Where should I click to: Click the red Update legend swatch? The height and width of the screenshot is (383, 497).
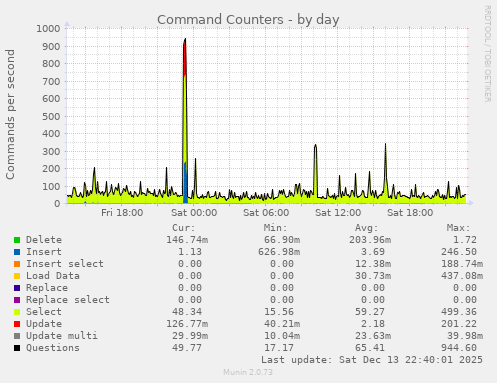(17, 324)
